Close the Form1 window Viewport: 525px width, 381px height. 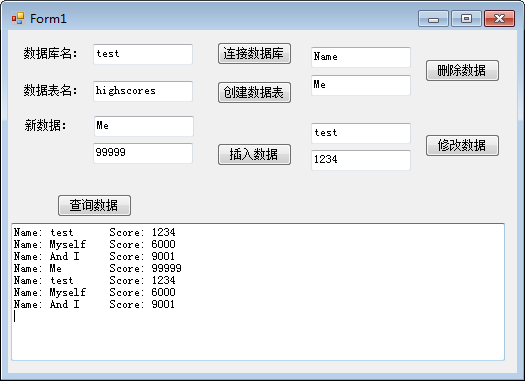pos(499,18)
